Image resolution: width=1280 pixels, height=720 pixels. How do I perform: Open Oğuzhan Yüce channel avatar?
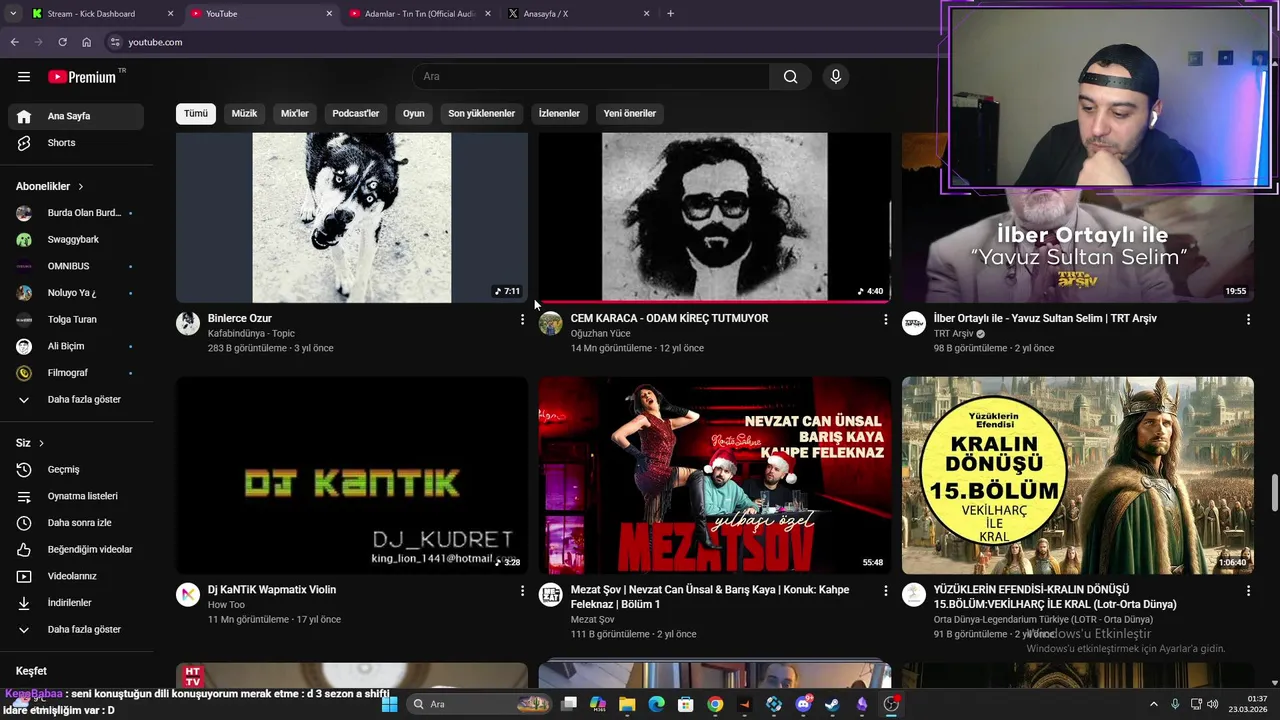click(x=551, y=323)
